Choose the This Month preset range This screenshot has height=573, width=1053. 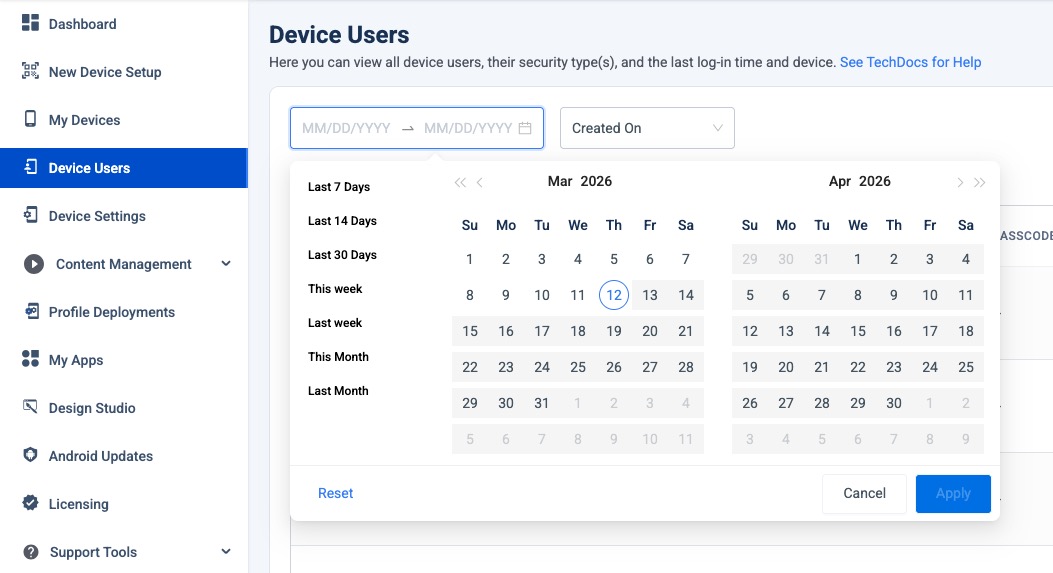point(338,357)
